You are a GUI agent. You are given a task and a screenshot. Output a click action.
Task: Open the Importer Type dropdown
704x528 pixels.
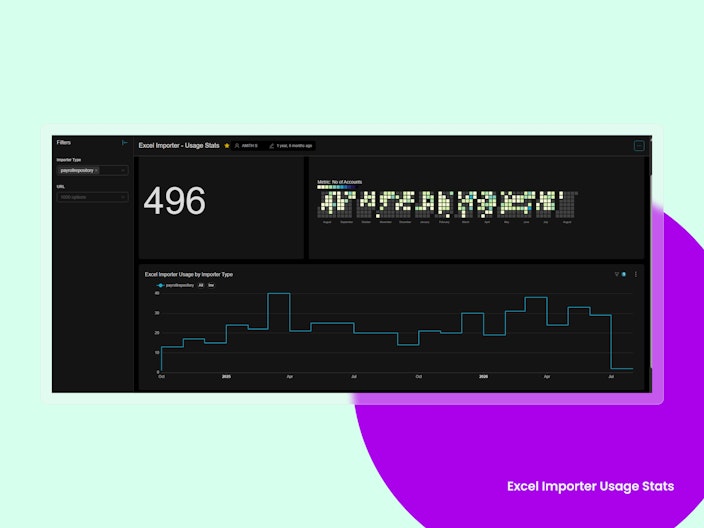pos(92,170)
